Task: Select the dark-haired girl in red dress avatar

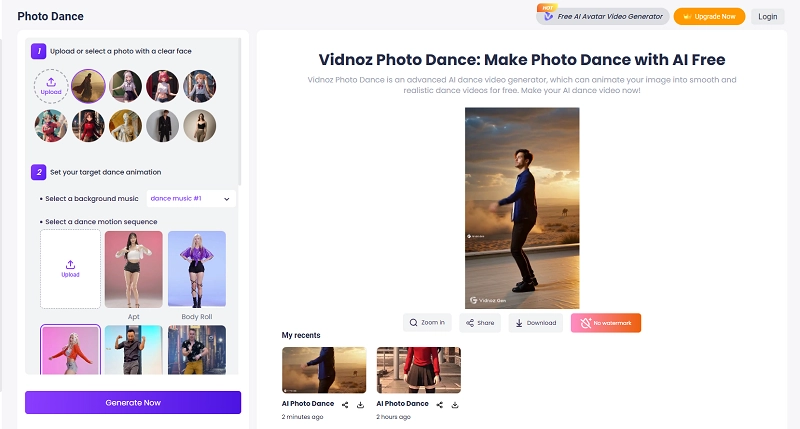Action: pyautogui.click(x=88, y=125)
